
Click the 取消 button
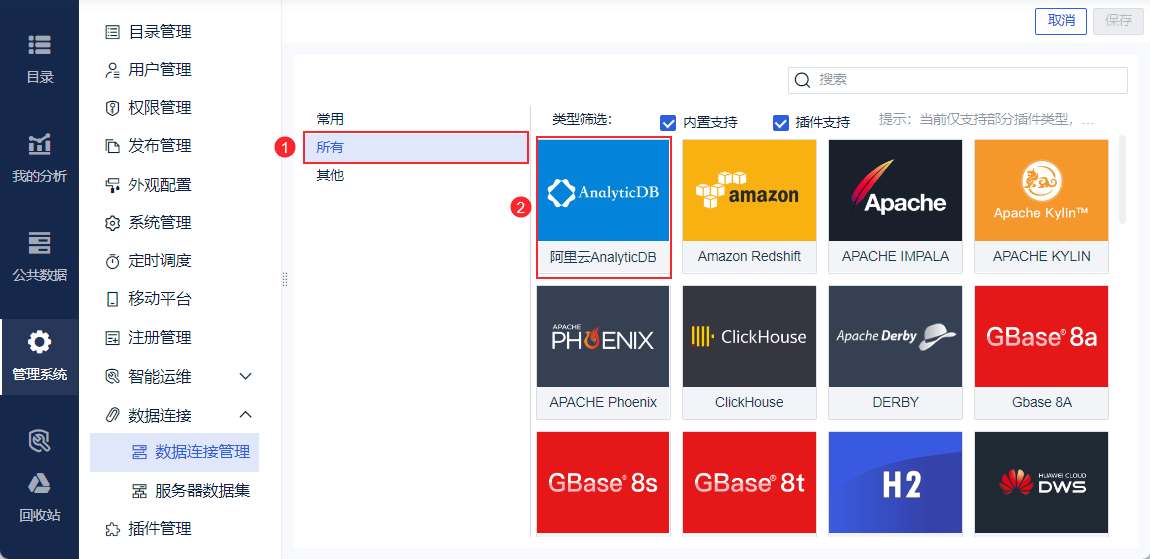[1061, 21]
